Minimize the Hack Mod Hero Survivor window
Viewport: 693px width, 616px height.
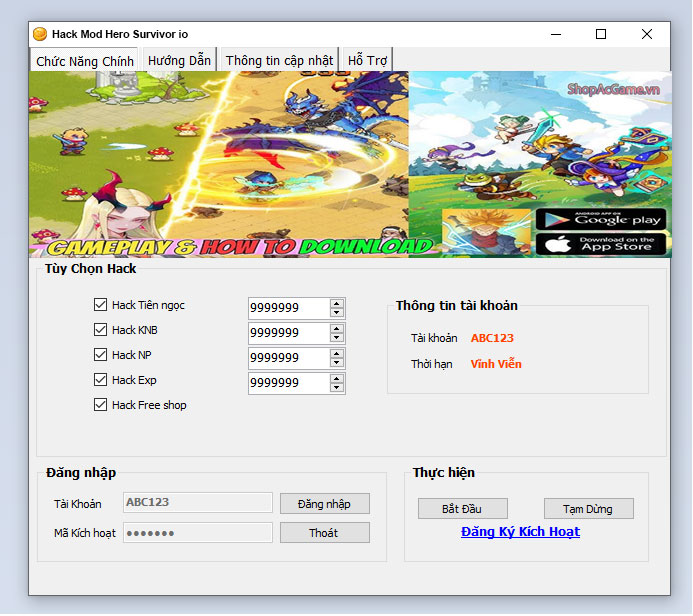click(556, 34)
